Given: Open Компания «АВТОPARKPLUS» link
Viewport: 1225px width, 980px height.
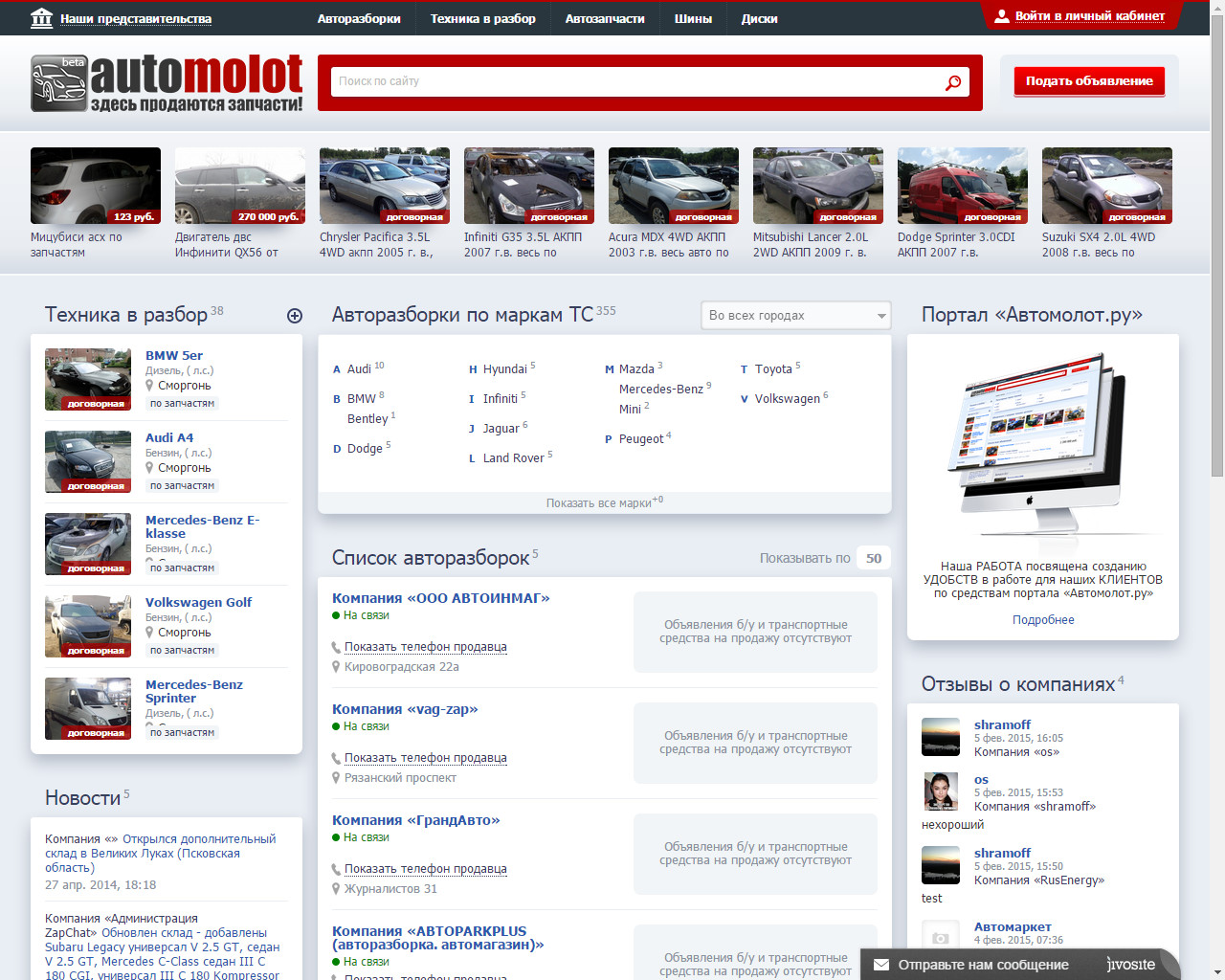Looking at the screenshot, I should tap(438, 938).
